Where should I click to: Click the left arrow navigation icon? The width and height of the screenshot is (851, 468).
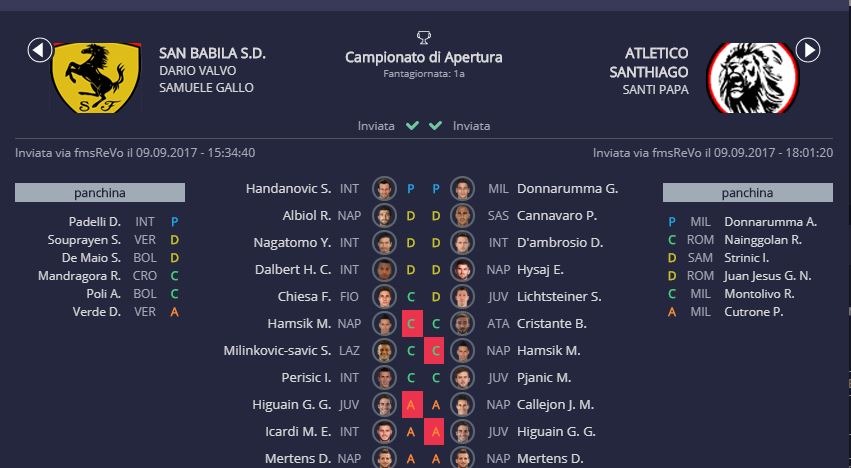tap(40, 49)
